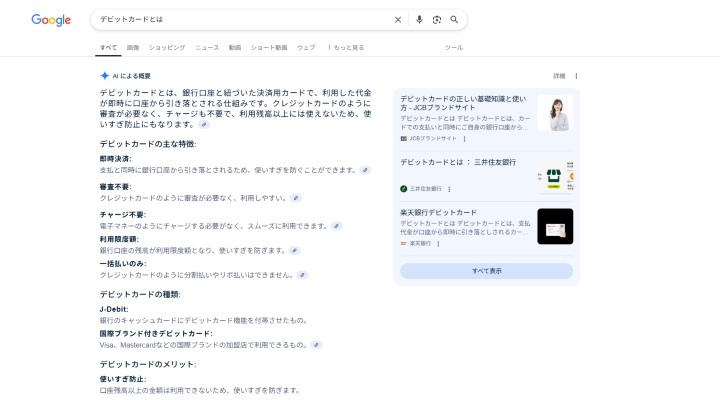Switch to the ニュース tab
The height and width of the screenshot is (400, 720).
point(207,48)
